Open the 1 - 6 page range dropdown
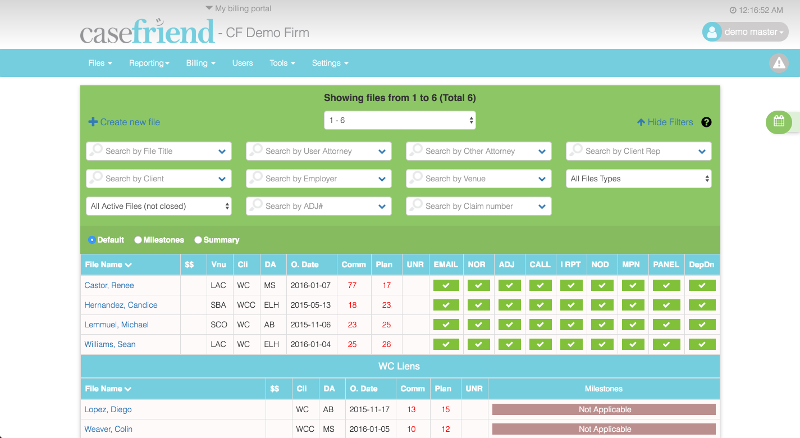Image resolution: width=800 pixels, height=438 pixels. tap(400, 121)
